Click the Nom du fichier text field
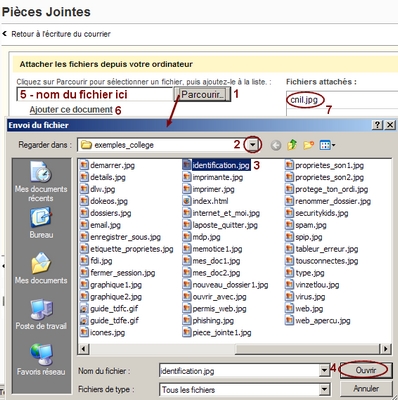398x400 pixels. tap(239, 370)
